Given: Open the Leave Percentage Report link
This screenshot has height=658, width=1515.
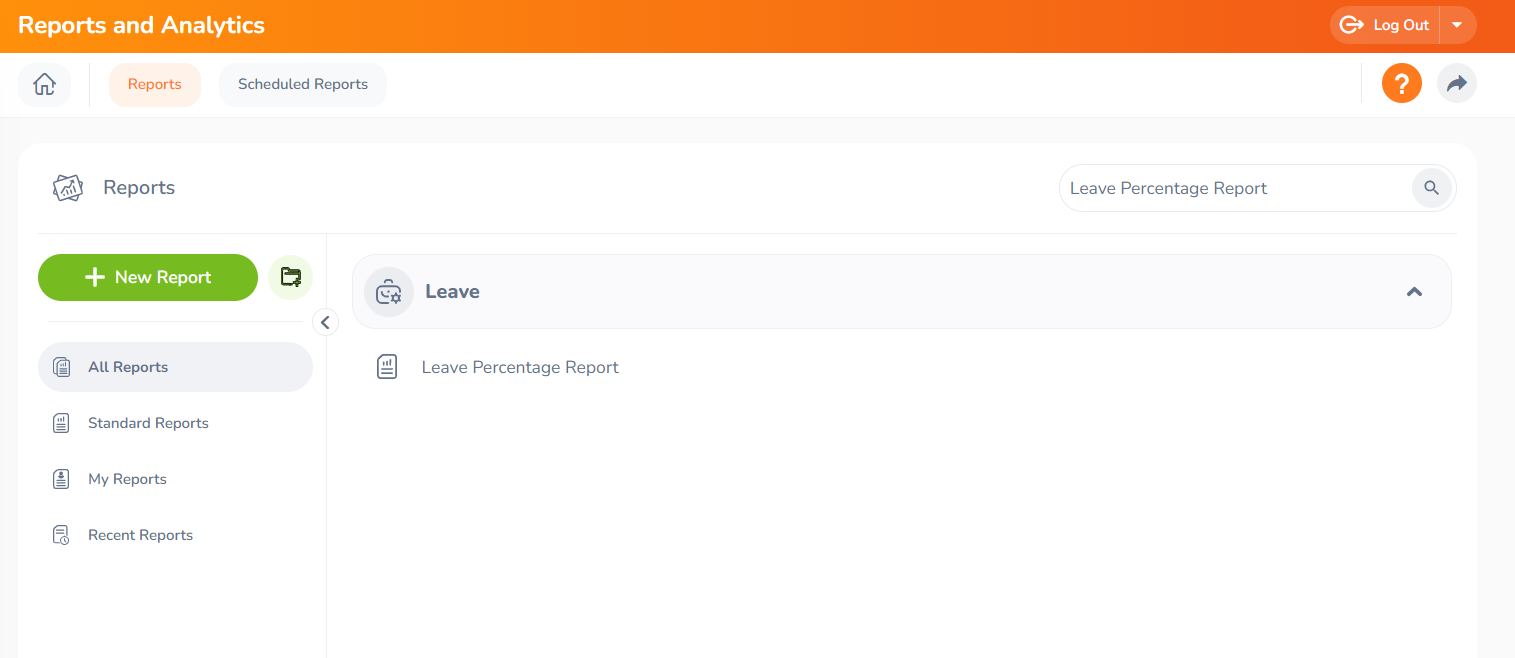Looking at the screenshot, I should pyautogui.click(x=520, y=367).
